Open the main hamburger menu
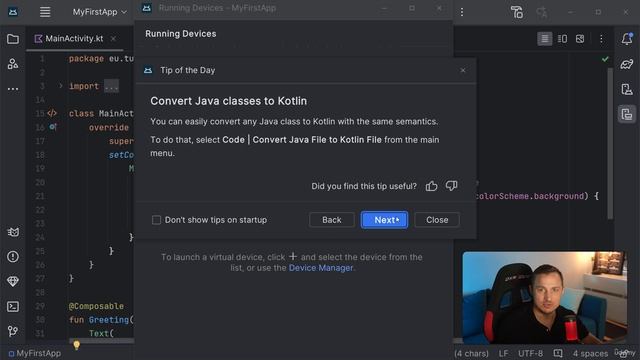Viewport: 640px width, 360px height. (45, 12)
